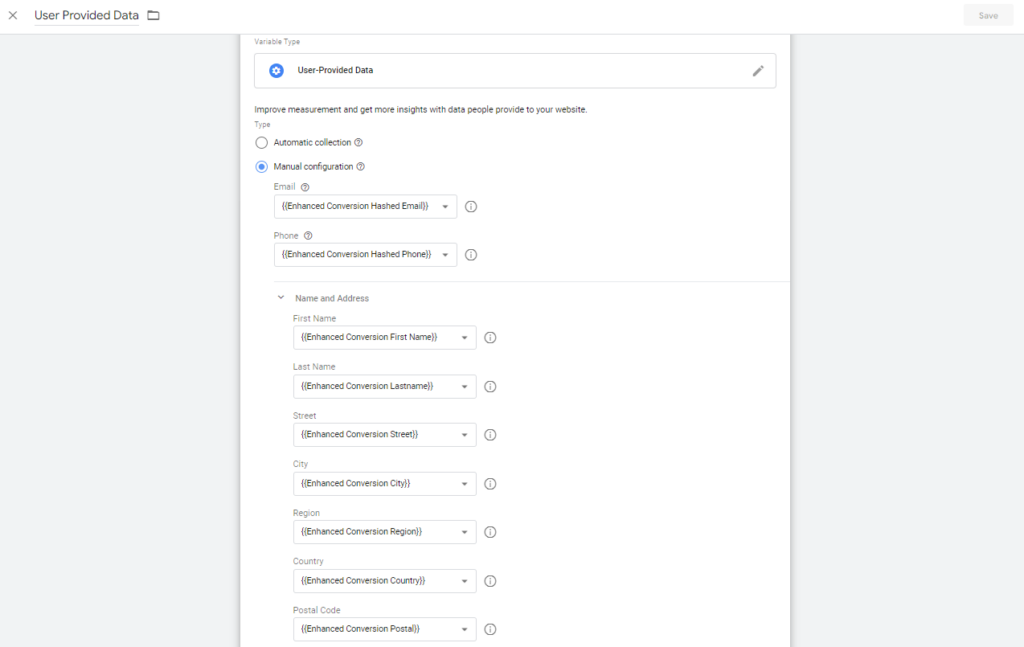1024x647 pixels.
Task: Click the pencil edit icon for variable type
Action: 758,71
